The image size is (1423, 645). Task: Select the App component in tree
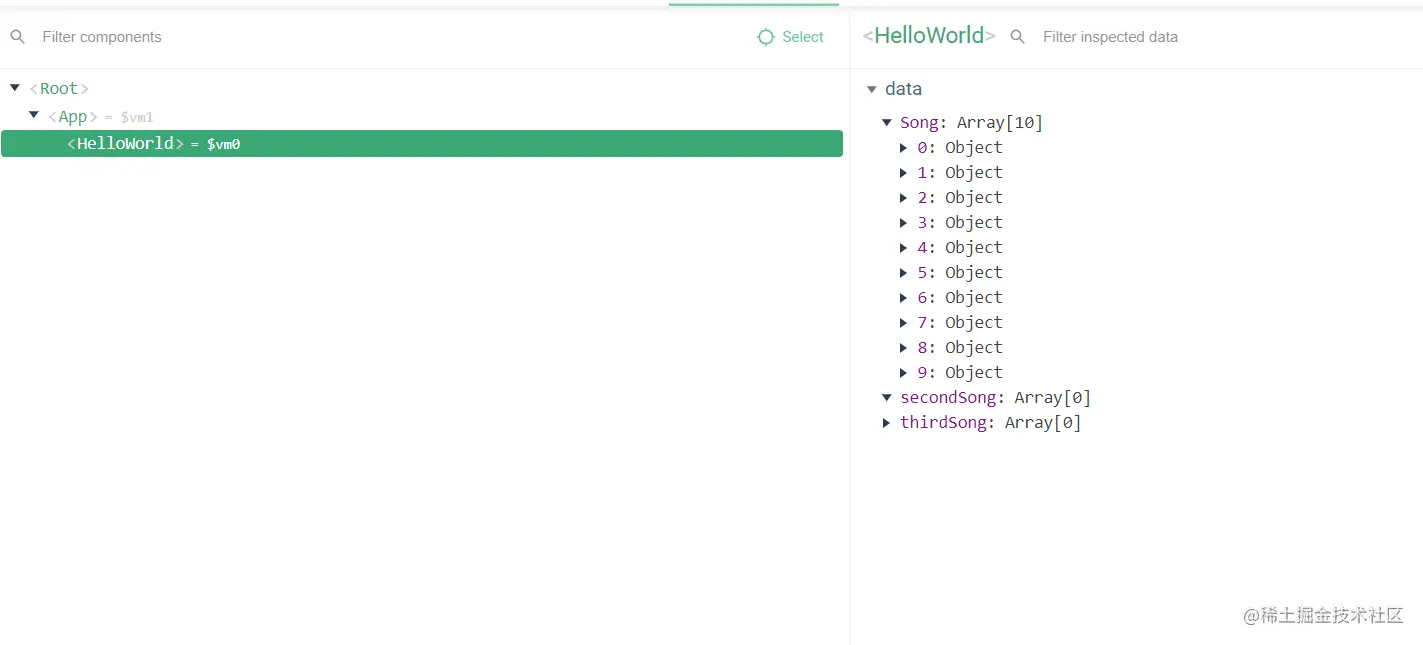pos(73,117)
